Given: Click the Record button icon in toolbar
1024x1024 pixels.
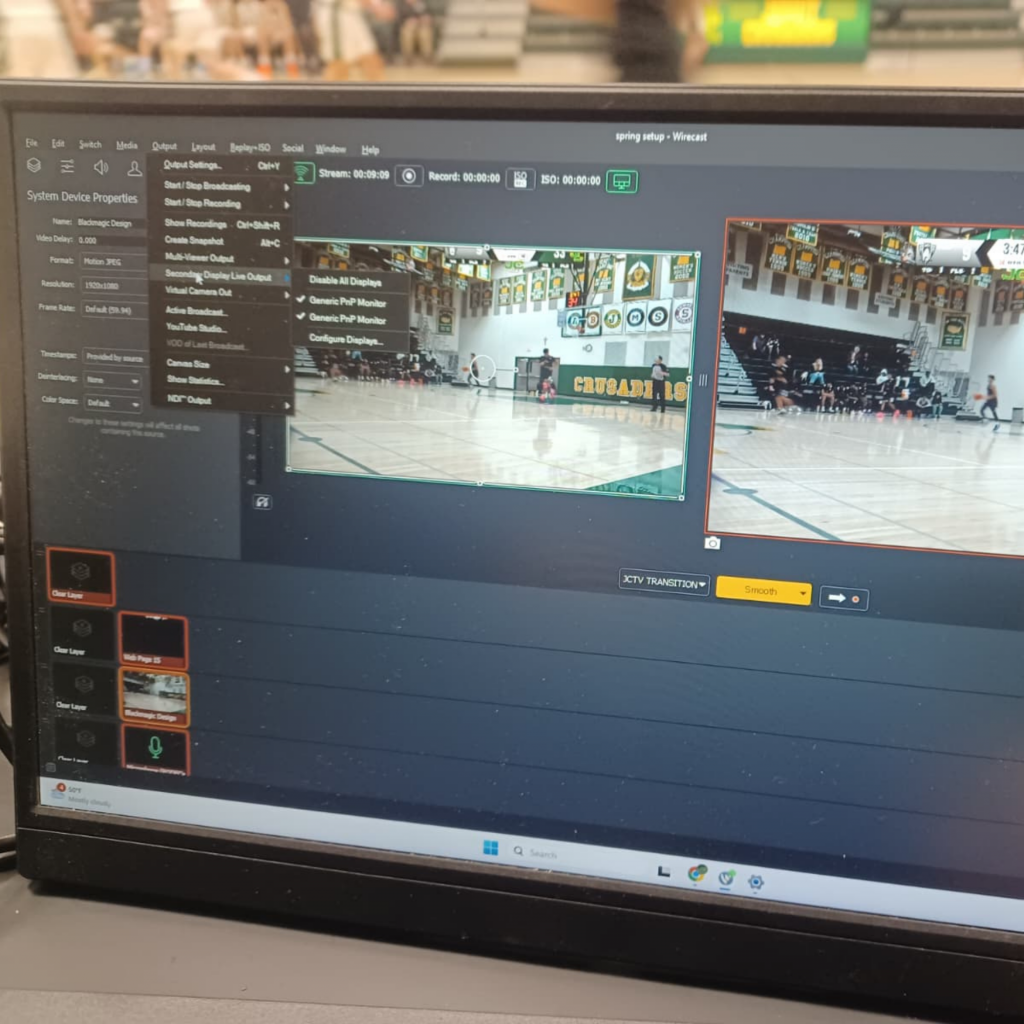Looking at the screenshot, I should tap(408, 176).
